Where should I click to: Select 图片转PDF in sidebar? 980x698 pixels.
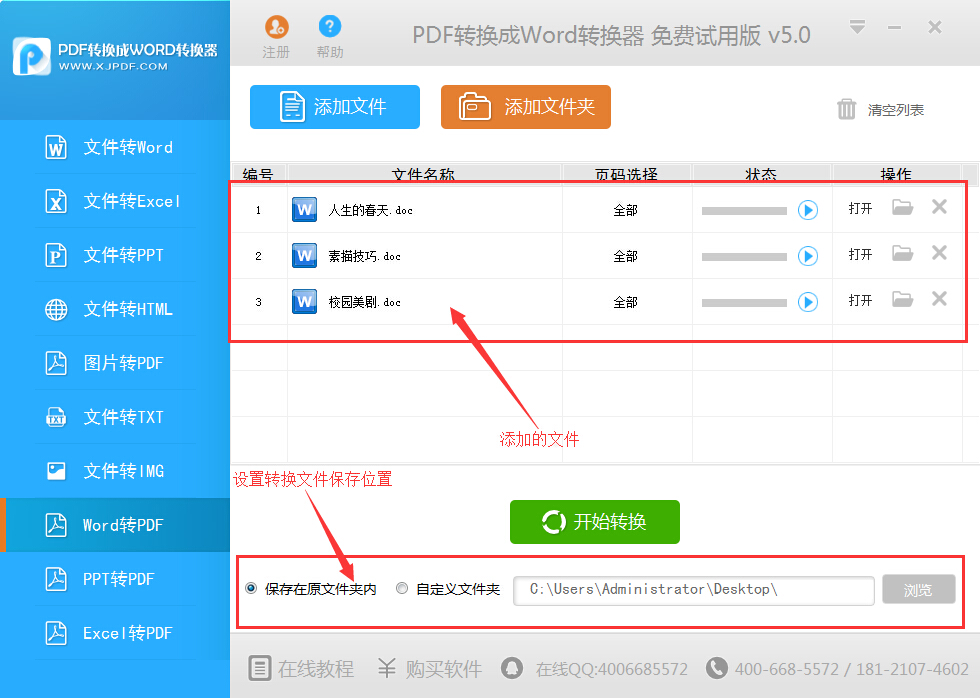pyautogui.click(x=115, y=363)
